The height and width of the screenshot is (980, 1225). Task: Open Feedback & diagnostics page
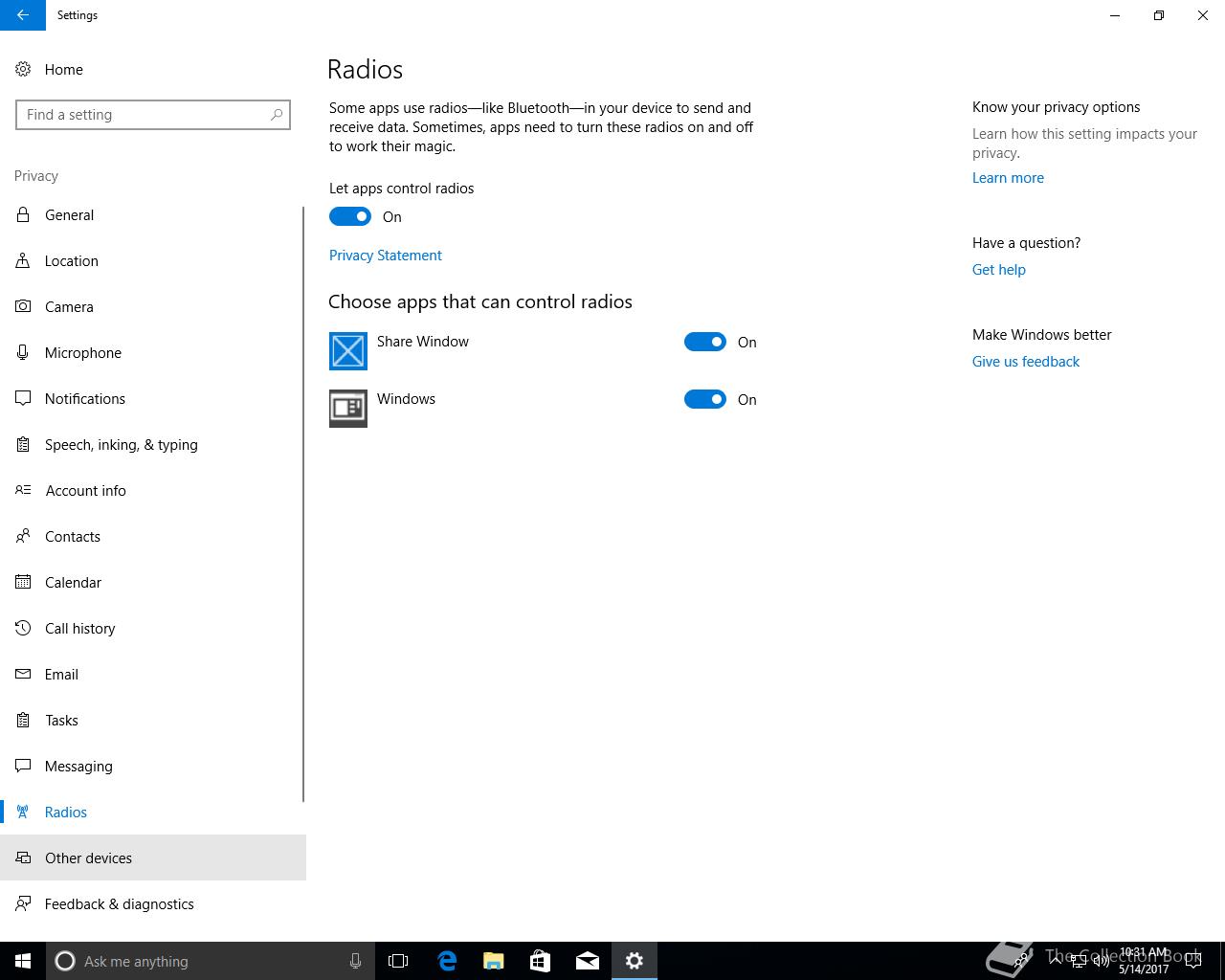pyautogui.click(x=153, y=904)
